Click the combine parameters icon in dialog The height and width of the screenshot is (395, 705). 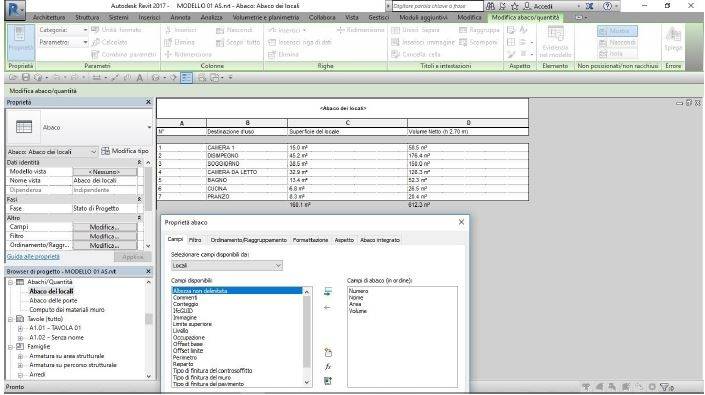pos(328,381)
